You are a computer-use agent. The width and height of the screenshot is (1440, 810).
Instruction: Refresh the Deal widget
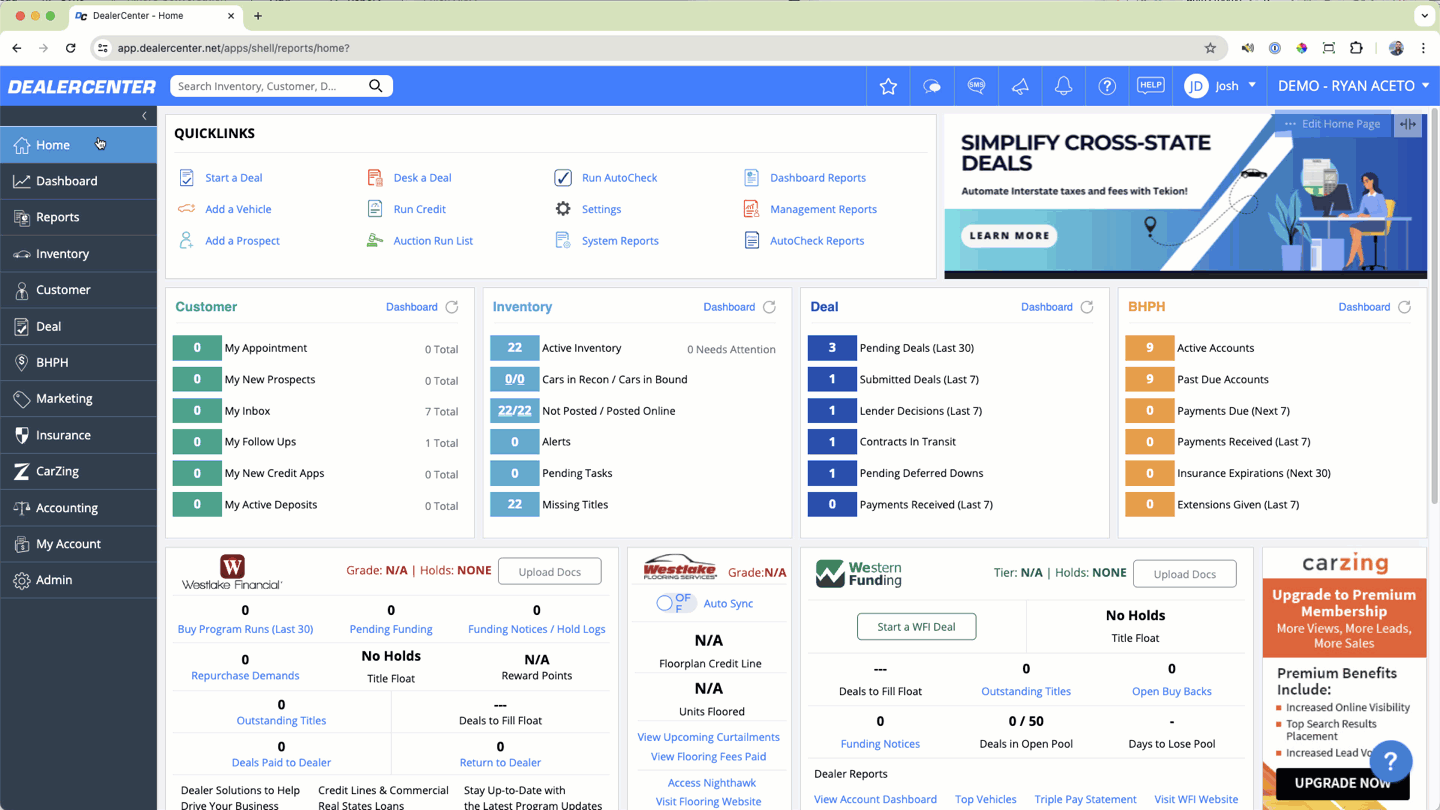point(1087,307)
